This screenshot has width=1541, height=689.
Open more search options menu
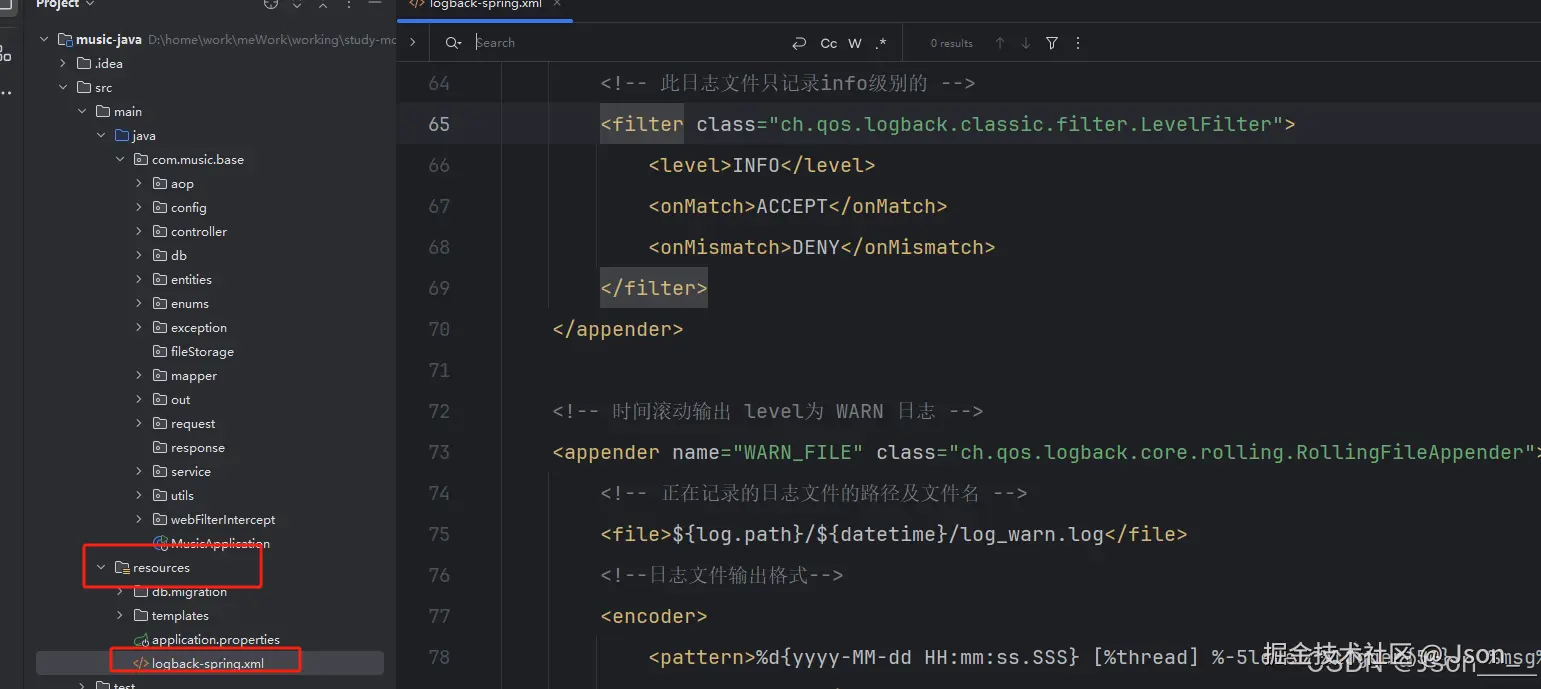point(1078,43)
